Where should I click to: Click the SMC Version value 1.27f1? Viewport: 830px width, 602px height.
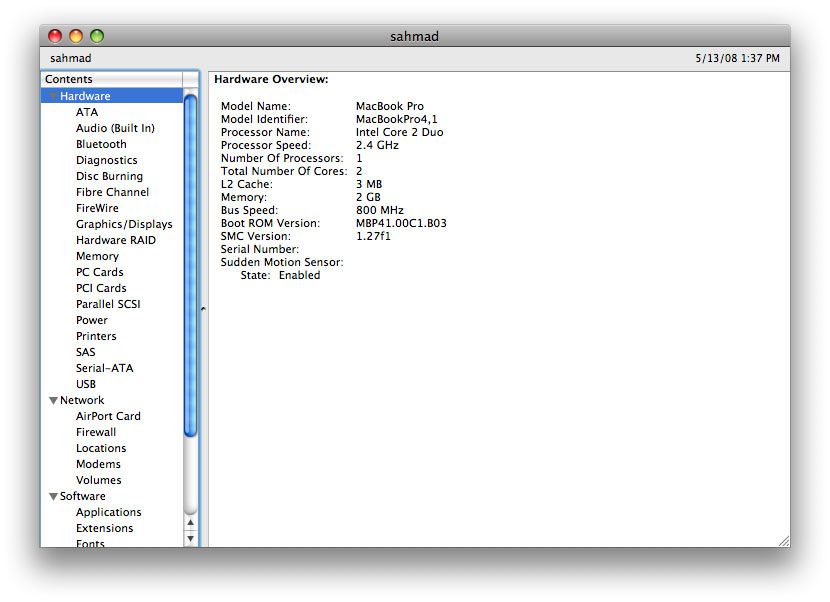373,236
